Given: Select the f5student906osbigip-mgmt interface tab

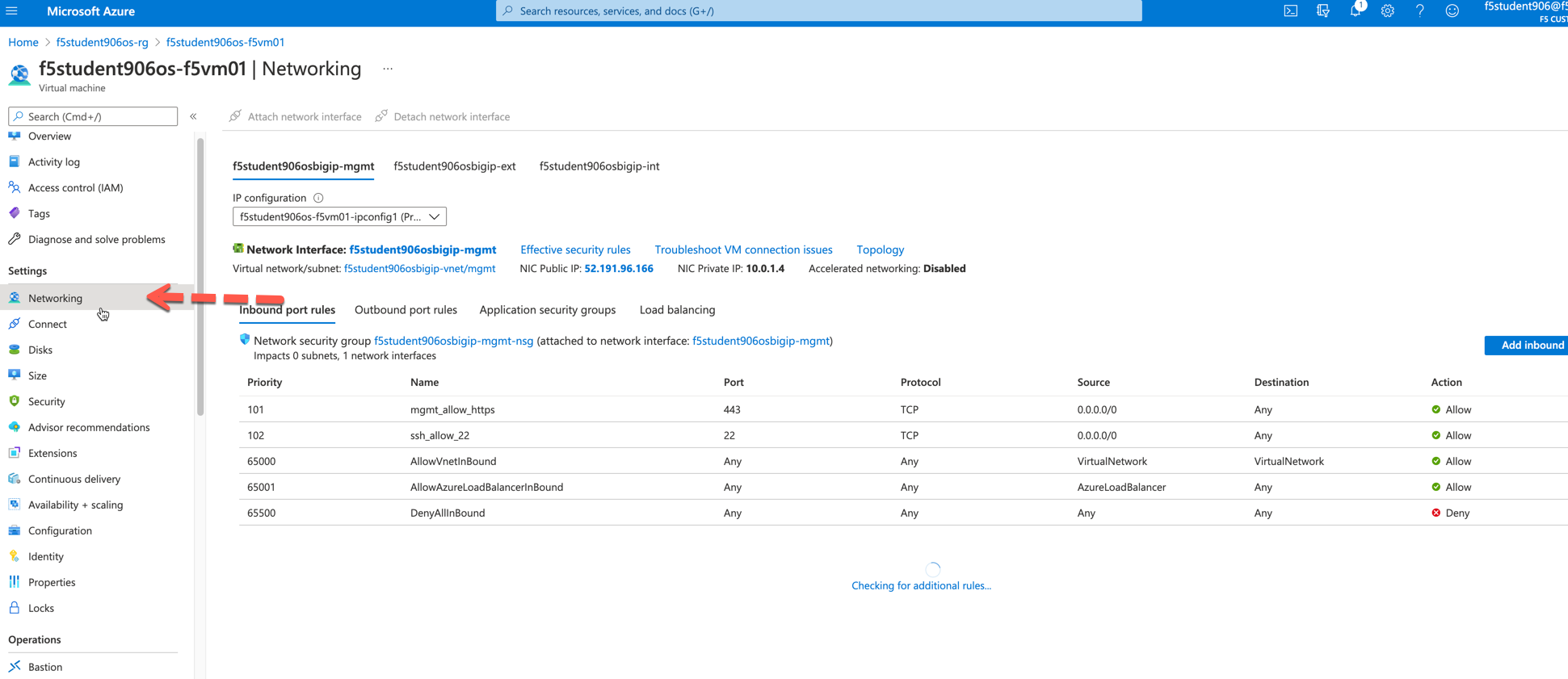Looking at the screenshot, I should point(304,166).
